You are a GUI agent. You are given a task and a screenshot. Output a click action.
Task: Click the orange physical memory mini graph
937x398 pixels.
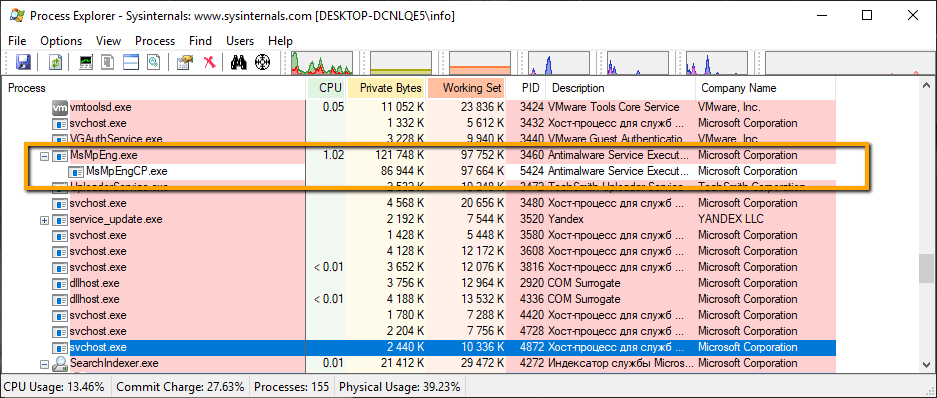click(x=480, y=63)
